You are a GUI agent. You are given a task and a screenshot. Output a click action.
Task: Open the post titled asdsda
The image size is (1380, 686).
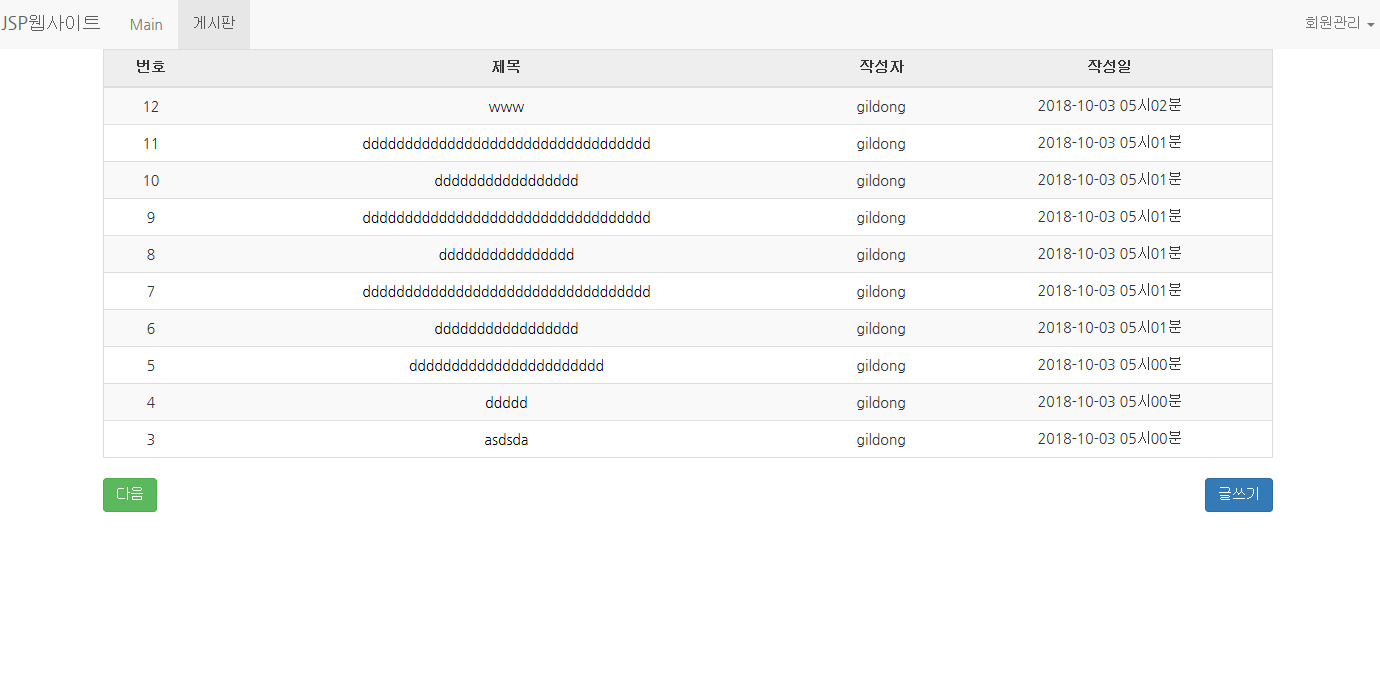point(506,439)
